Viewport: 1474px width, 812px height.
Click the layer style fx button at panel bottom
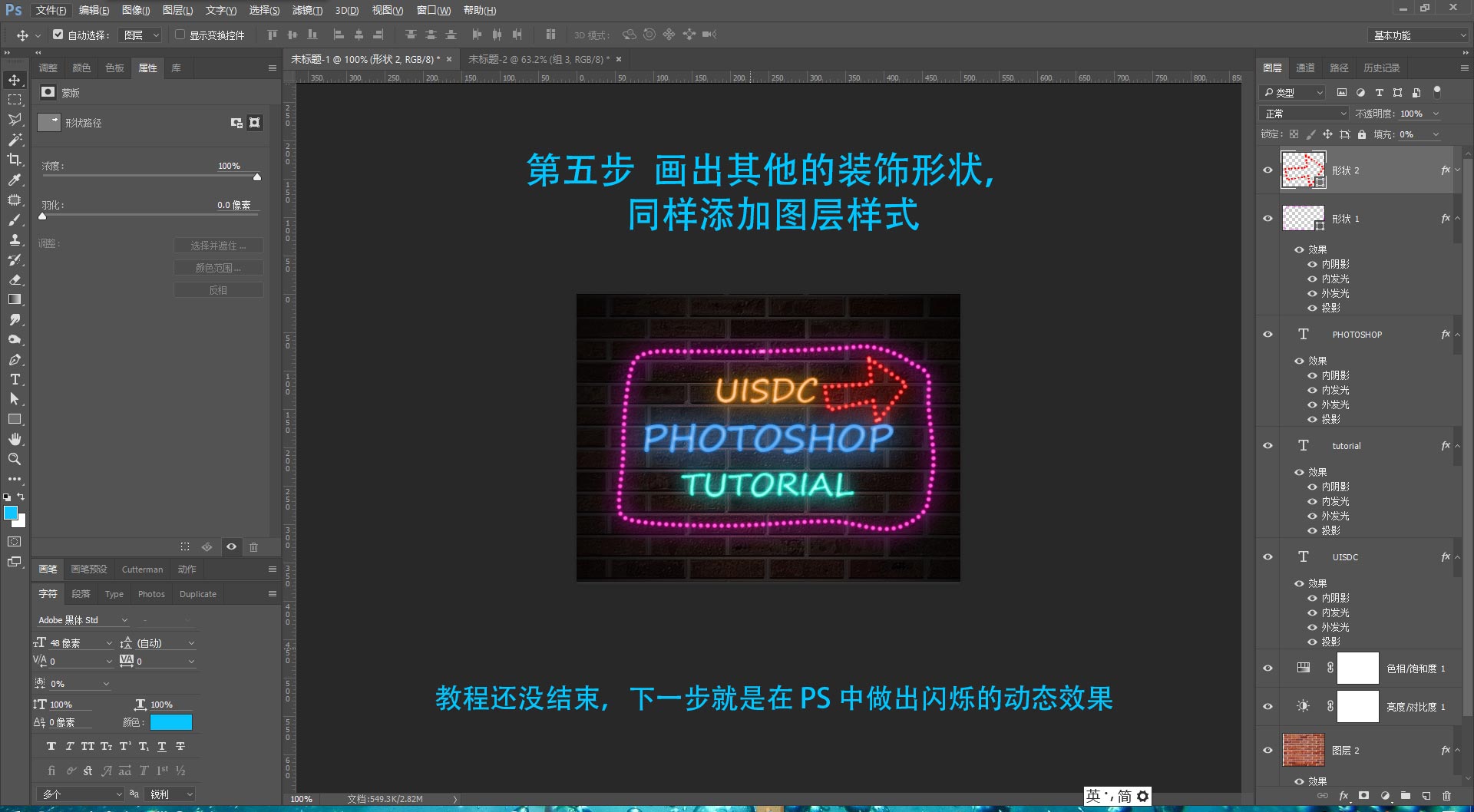click(x=1343, y=796)
